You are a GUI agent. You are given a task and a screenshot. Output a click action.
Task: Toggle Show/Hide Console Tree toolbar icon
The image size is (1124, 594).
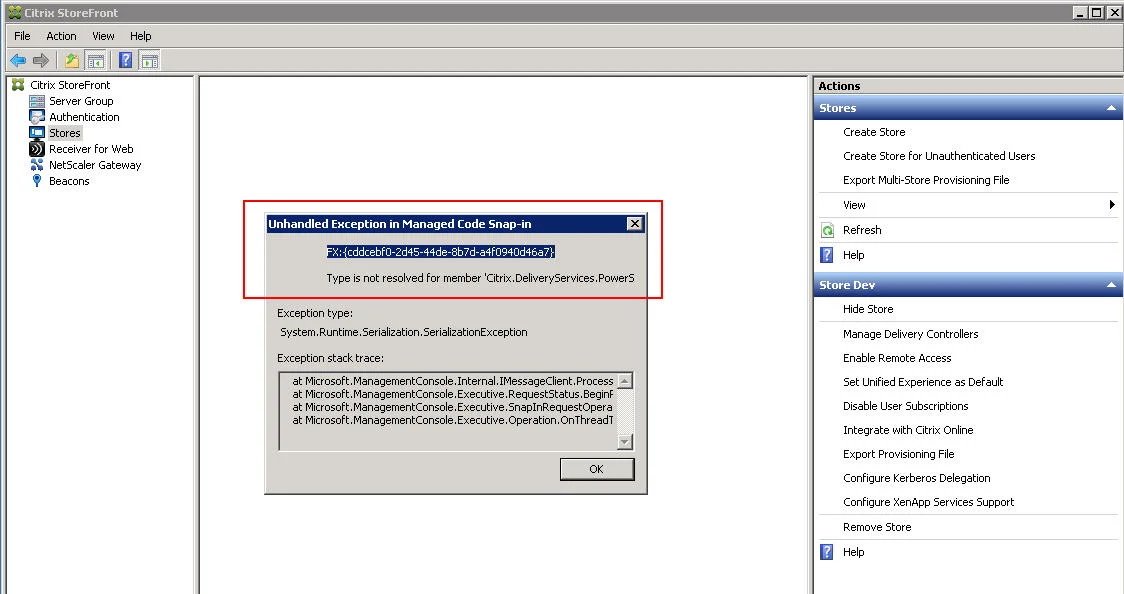[95, 61]
